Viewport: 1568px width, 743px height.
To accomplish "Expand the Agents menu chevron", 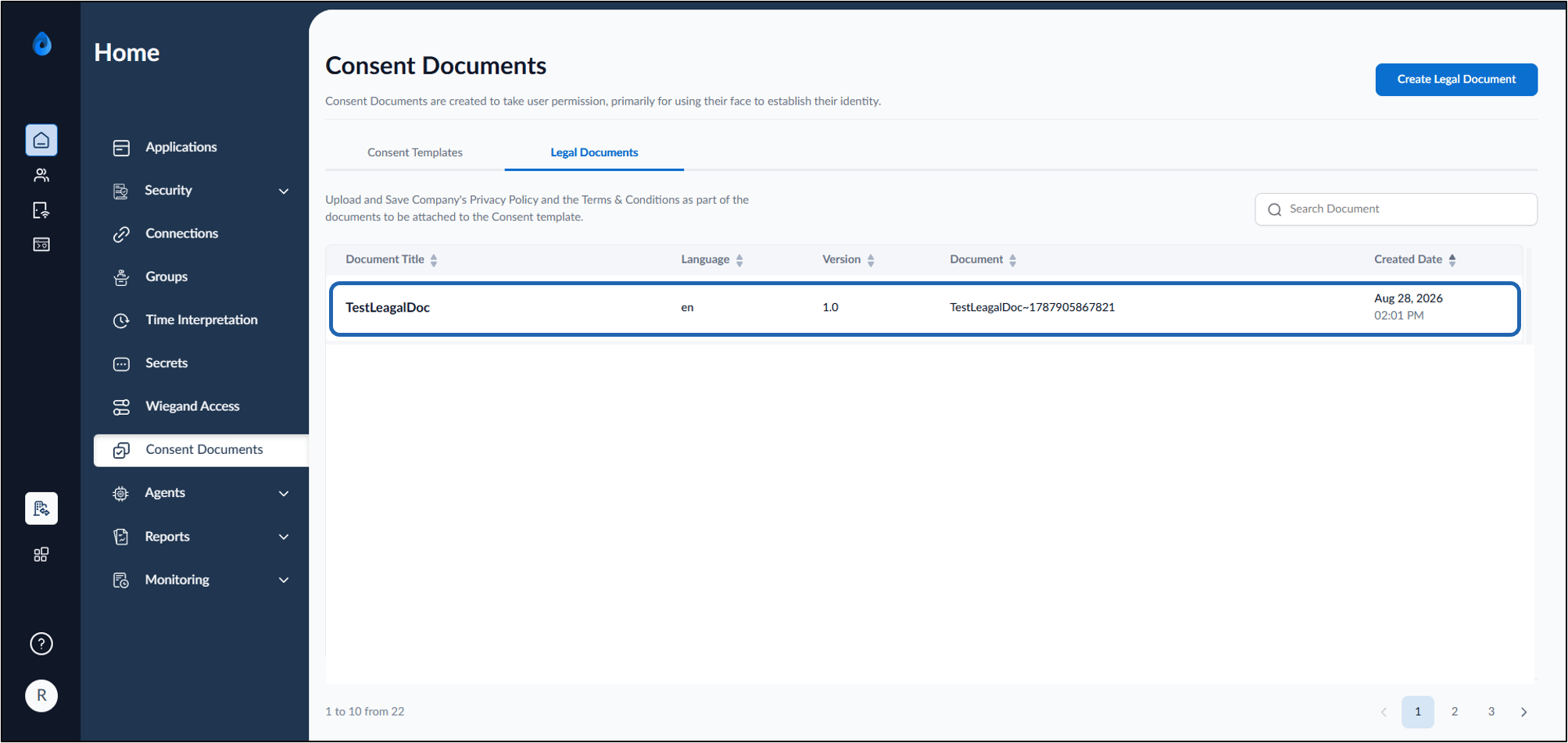I will click(x=284, y=494).
